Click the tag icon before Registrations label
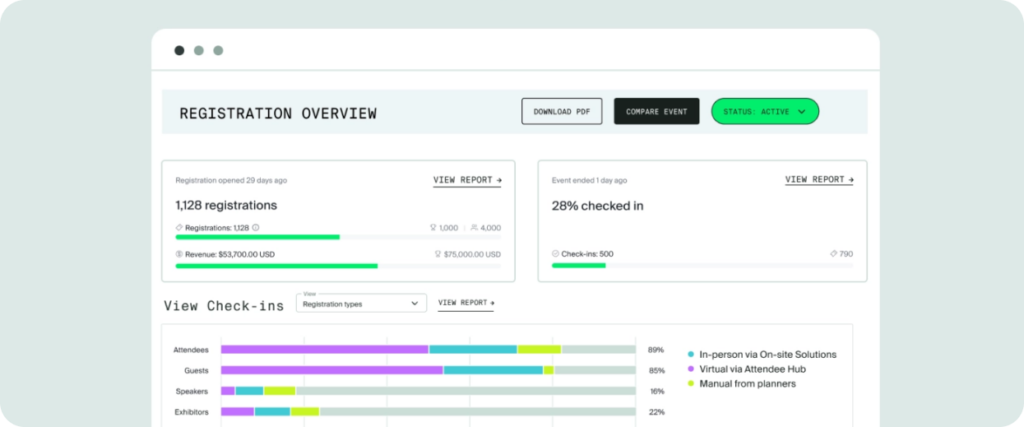1024x427 pixels. (179, 228)
